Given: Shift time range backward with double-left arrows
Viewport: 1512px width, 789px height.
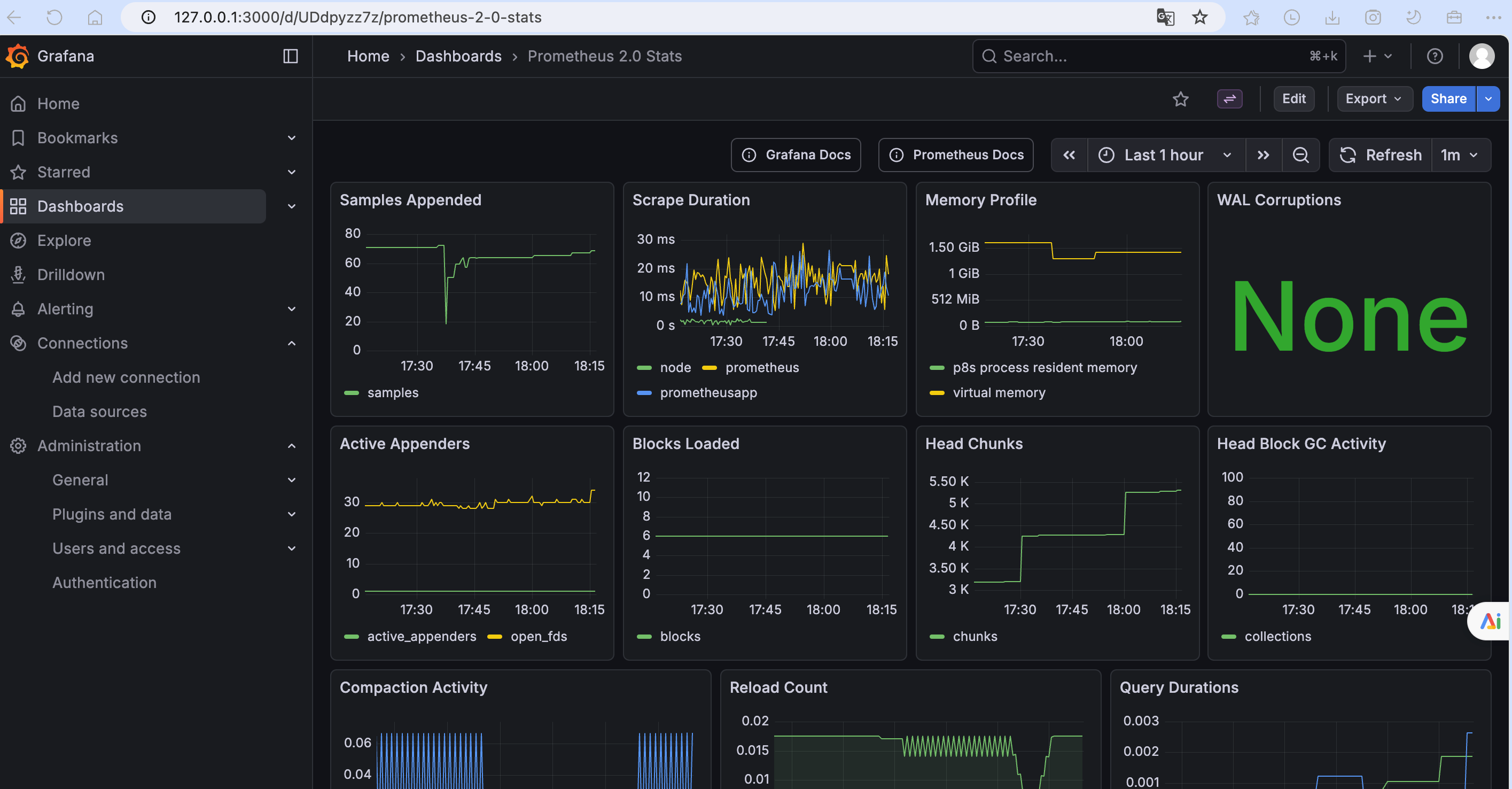Looking at the screenshot, I should pyautogui.click(x=1070, y=155).
